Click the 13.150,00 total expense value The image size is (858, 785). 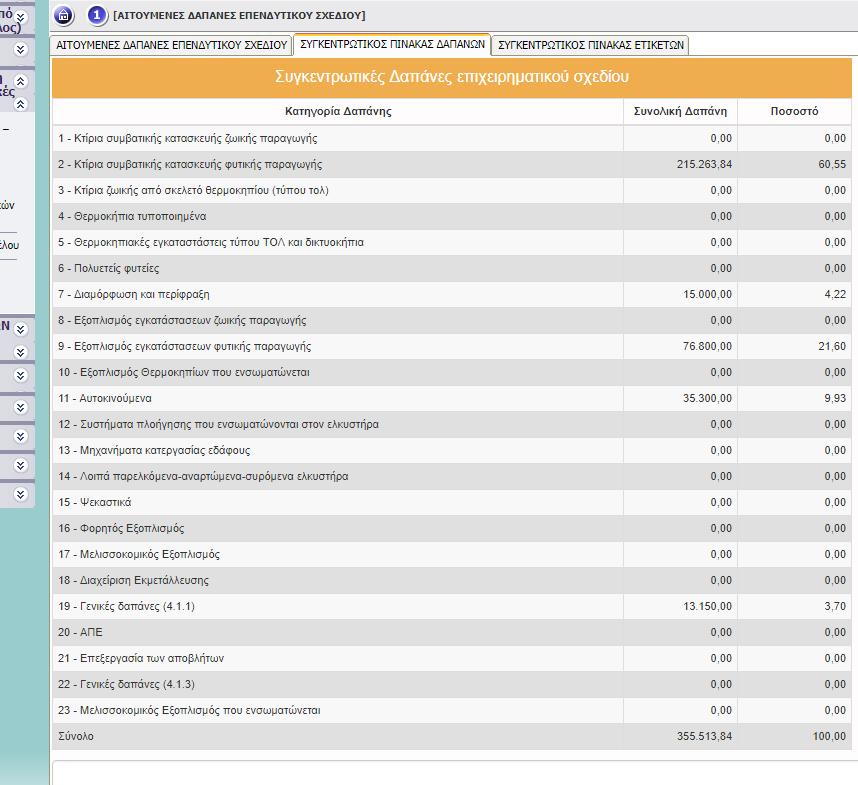[x=707, y=606]
